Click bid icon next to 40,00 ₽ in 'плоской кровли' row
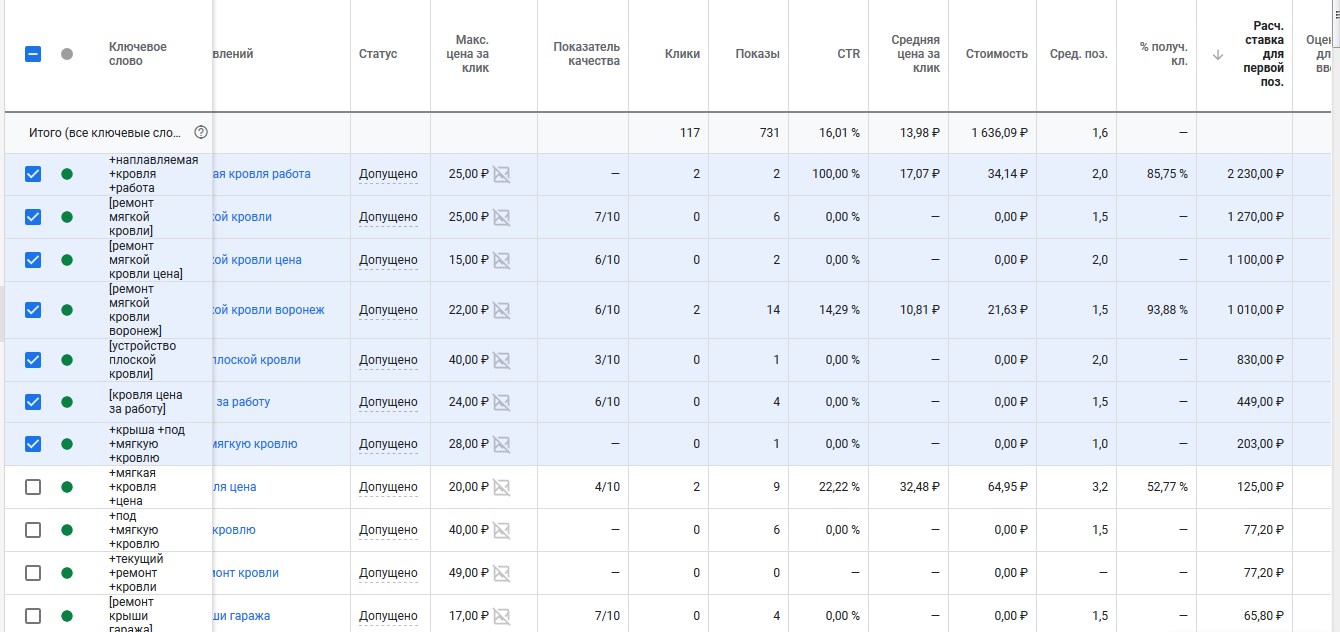Image resolution: width=1340 pixels, height=632 pixels. tap(502, 360)
